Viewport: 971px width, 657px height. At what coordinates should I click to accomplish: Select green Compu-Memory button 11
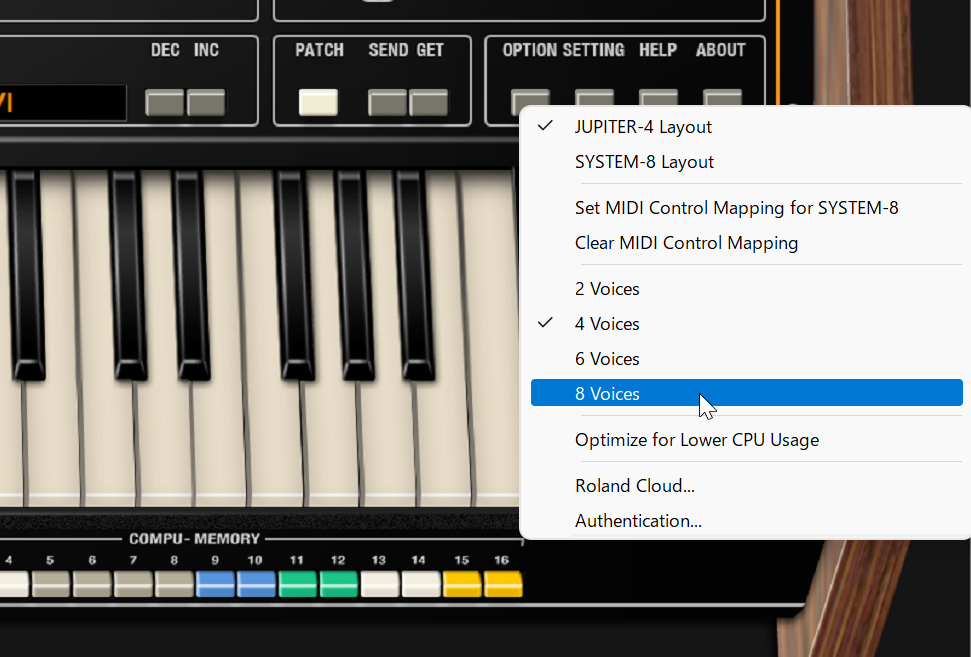click(x=297, y=584)
